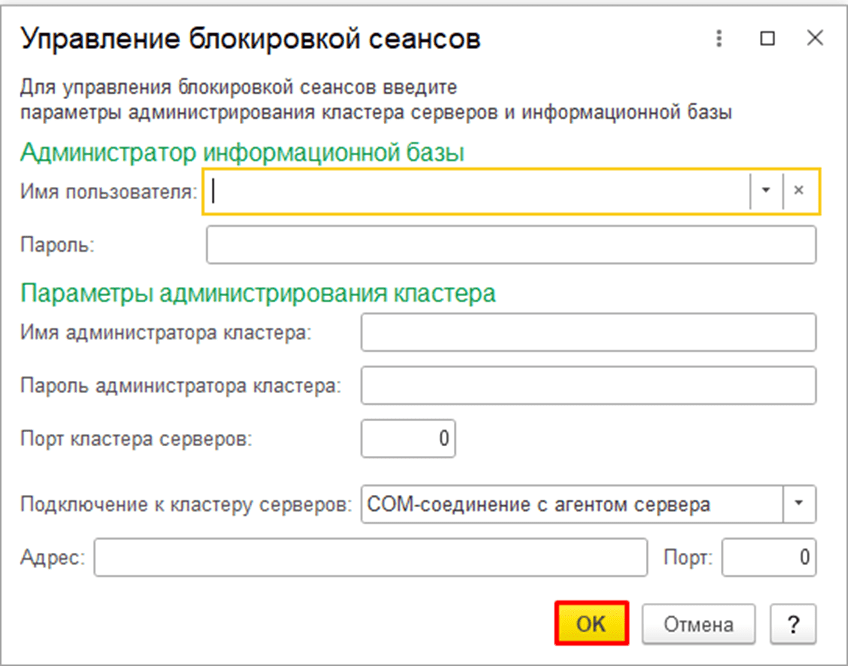
Task: Click the Параметры администрирования кластера heading
Action: click(x=258, y=294)
